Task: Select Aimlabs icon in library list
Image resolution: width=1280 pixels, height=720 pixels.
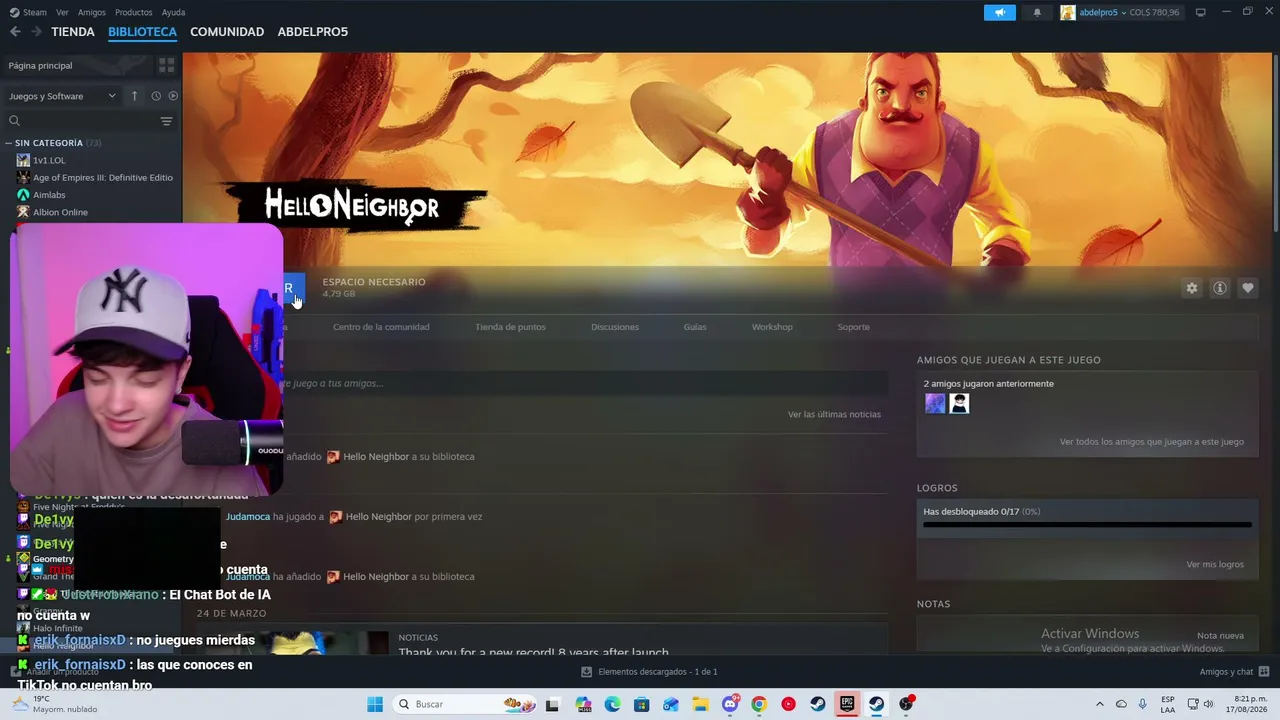Action: (23, 195)
